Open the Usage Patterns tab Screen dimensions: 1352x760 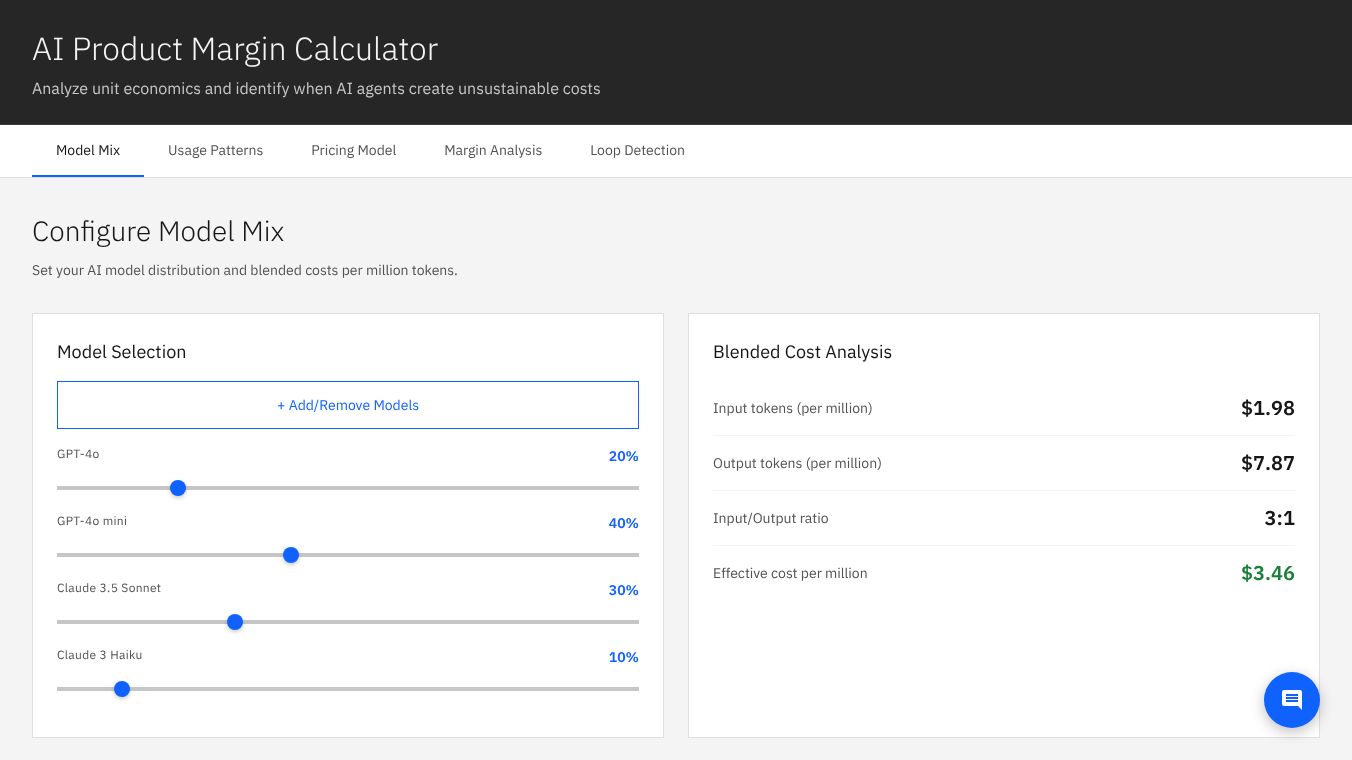tap(215, 151)
